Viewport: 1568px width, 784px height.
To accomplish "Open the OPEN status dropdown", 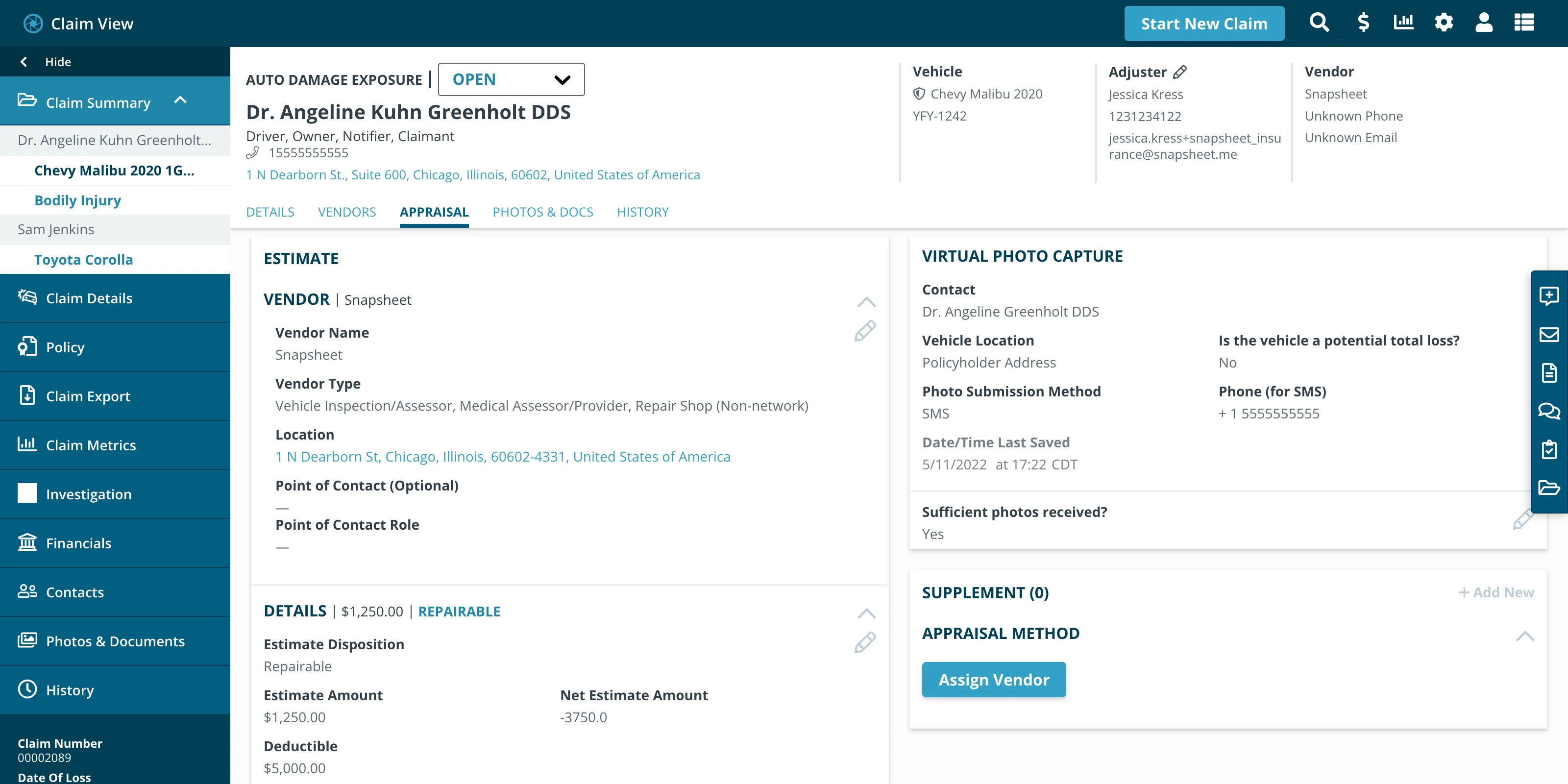I will [511, 79].
